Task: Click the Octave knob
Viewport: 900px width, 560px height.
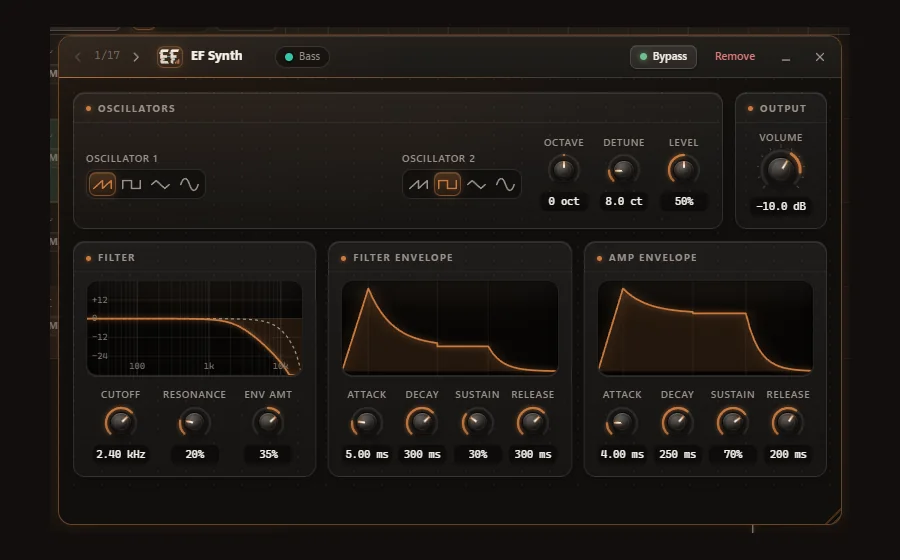Action: pos(564,169)
